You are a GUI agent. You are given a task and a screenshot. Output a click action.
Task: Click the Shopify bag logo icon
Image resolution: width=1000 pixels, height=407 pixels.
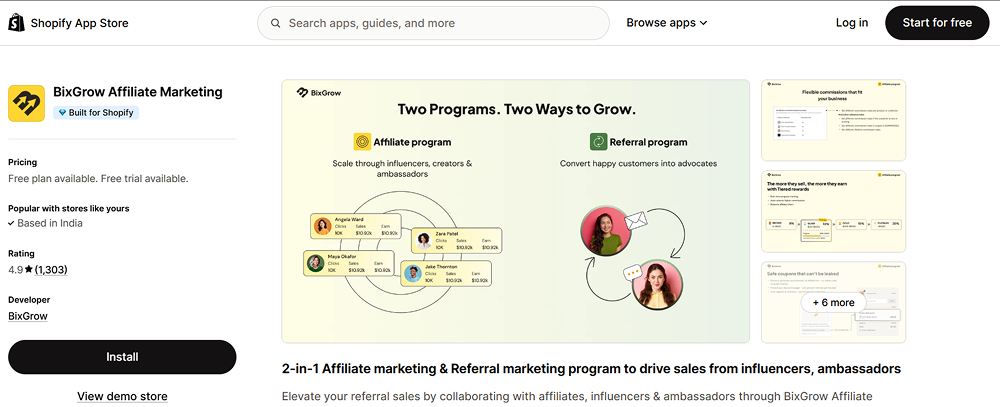[16, 23]
